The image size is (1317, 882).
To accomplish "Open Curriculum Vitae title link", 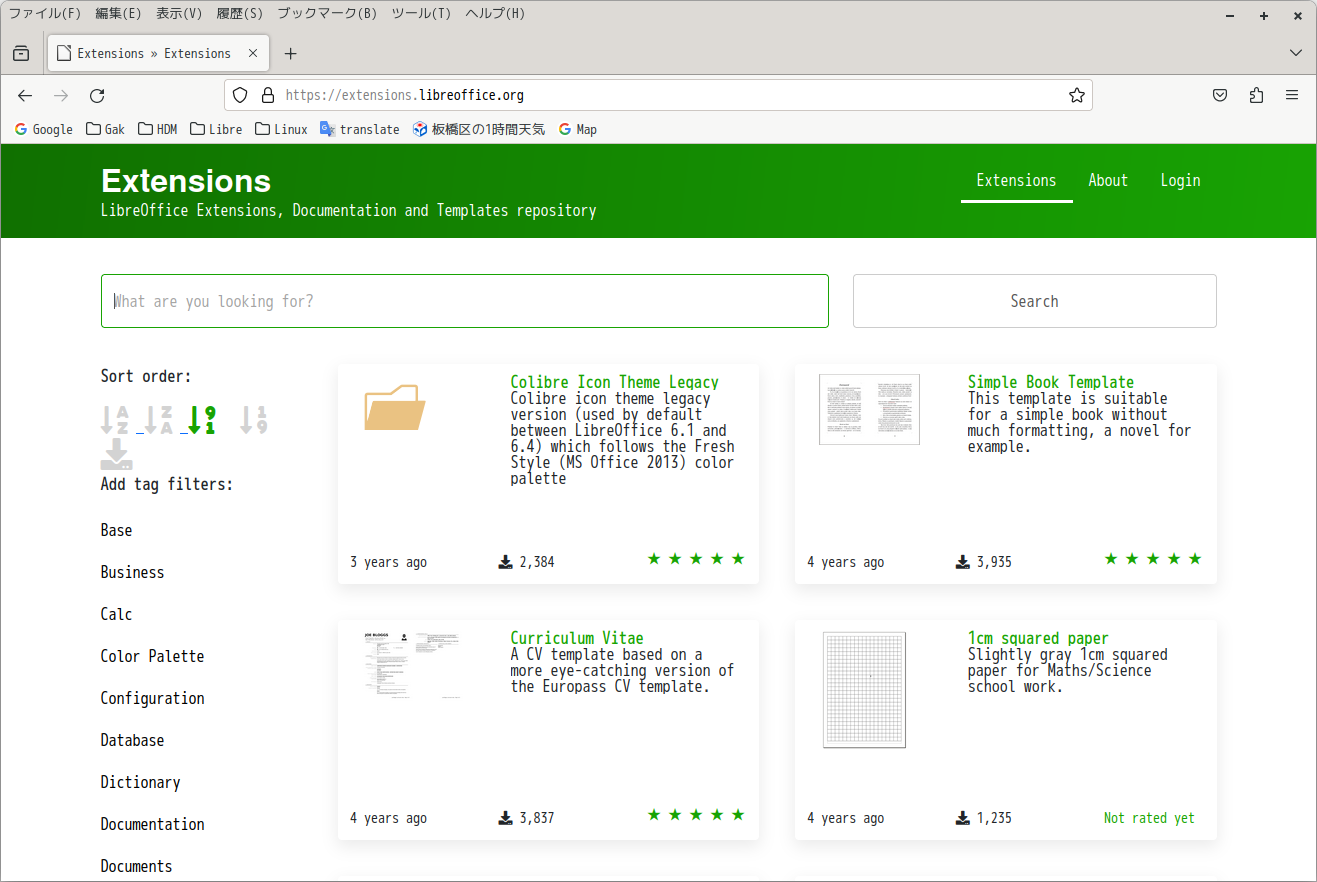I will tap(577, 638).
